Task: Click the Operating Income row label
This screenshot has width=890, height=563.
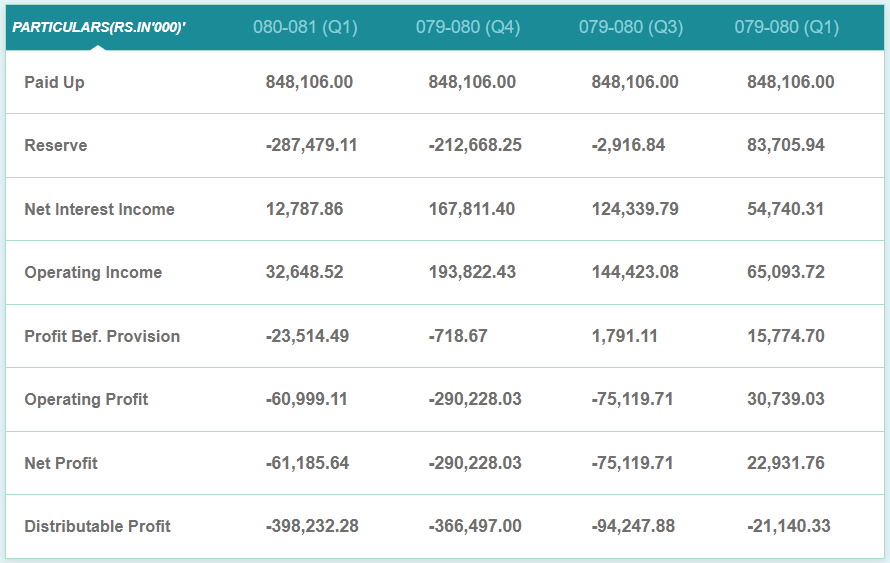Action: point(93,272)
